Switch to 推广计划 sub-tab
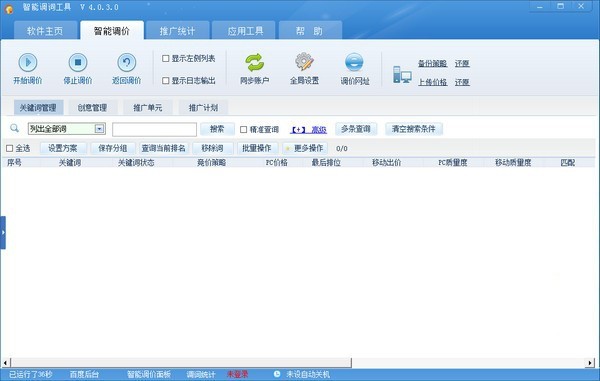 tap(203, 108)
